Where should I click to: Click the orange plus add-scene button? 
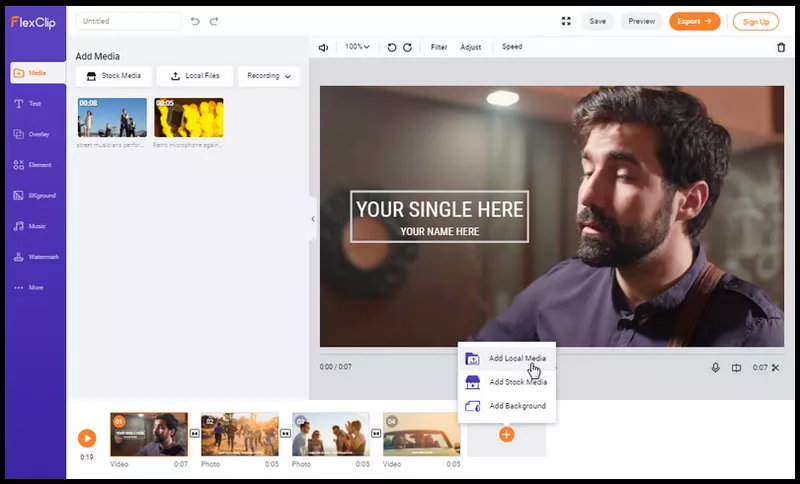507,435
